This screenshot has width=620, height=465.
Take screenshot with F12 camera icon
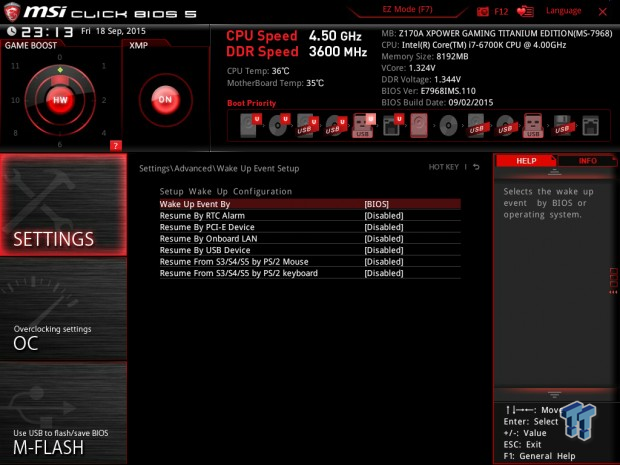pyautogui.click(x=482, y=11)
